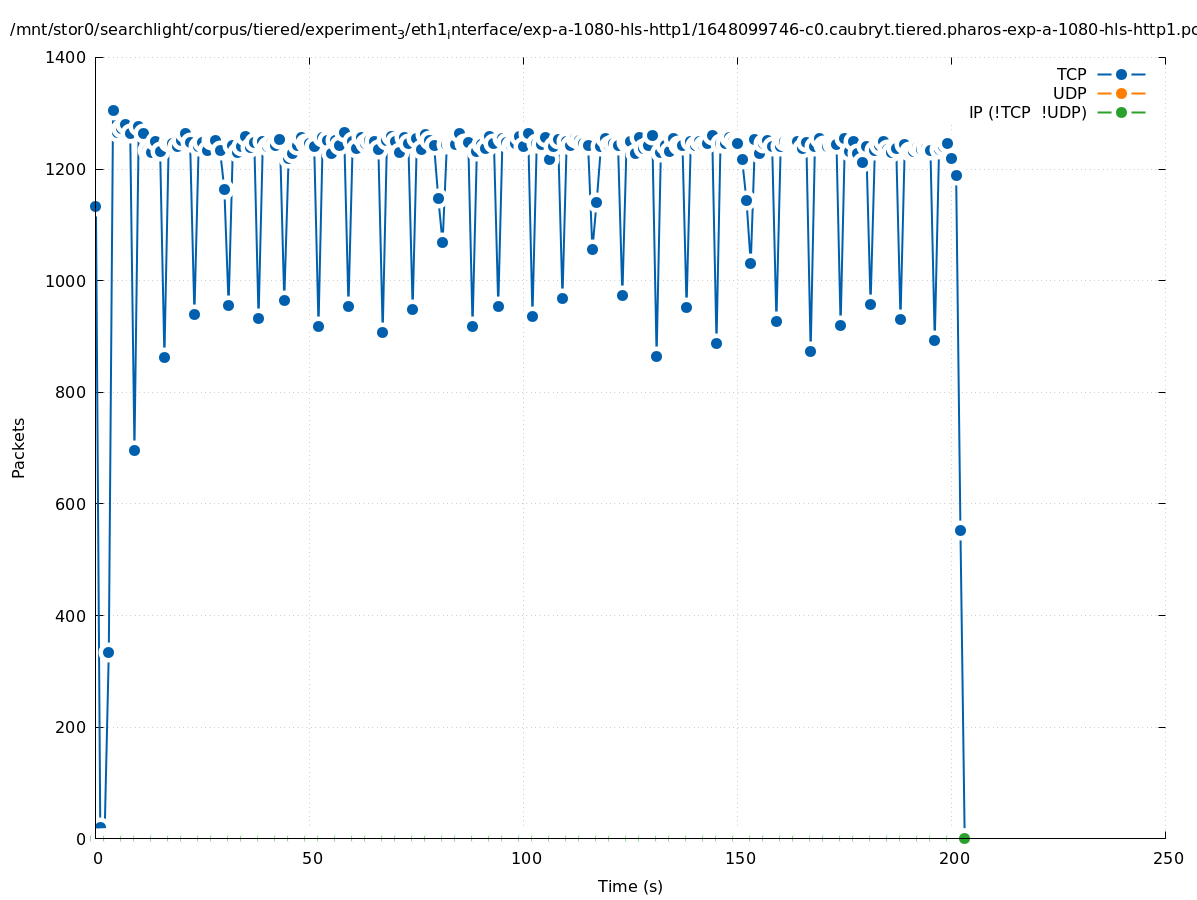1197x900 pixels.
Task: Select the TCP legend label
Action: 1071,74
